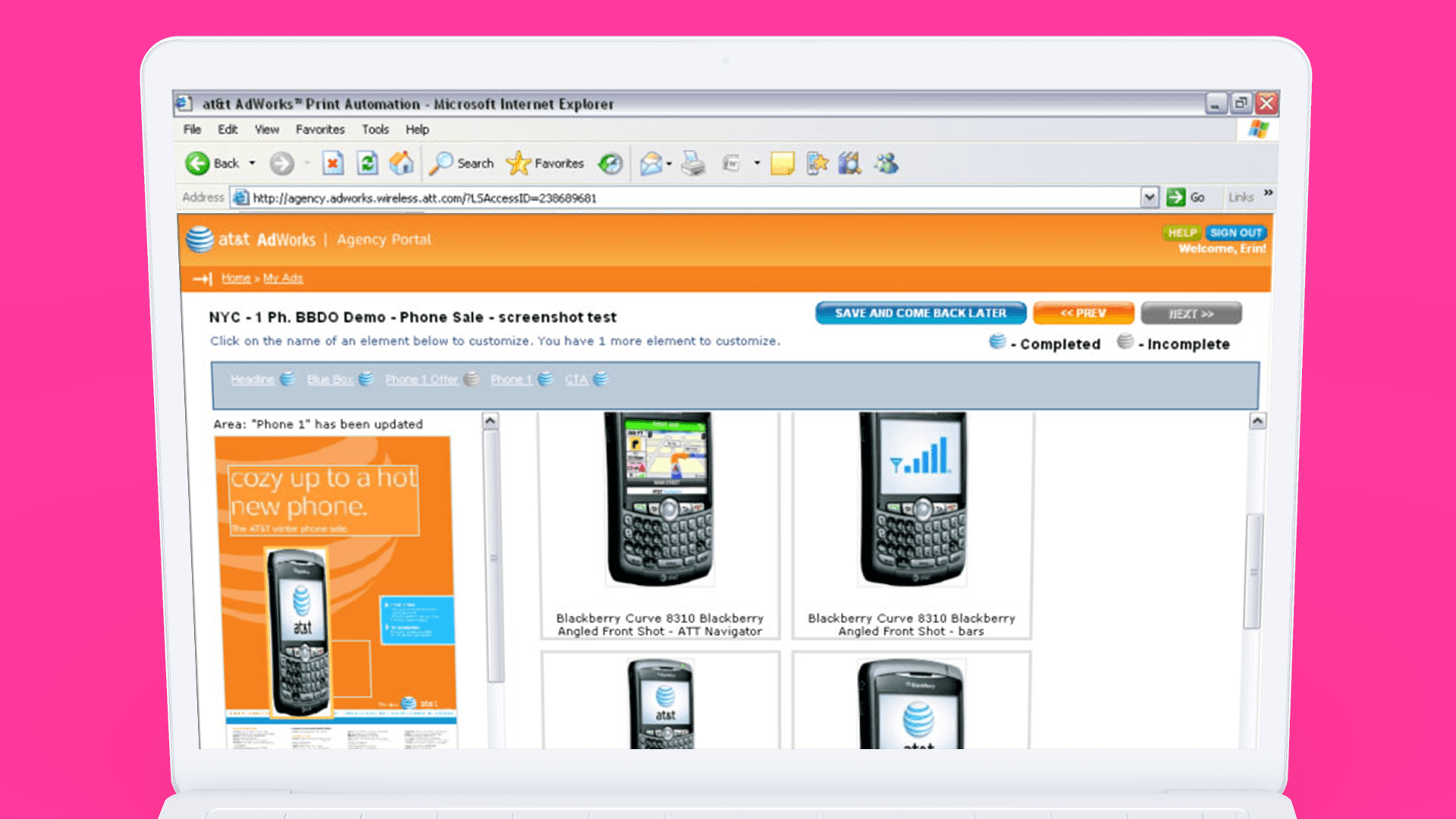Click the Print icon in the toolbar
This screenshot has height=819, width=1456.
click(x=692, y=163)
